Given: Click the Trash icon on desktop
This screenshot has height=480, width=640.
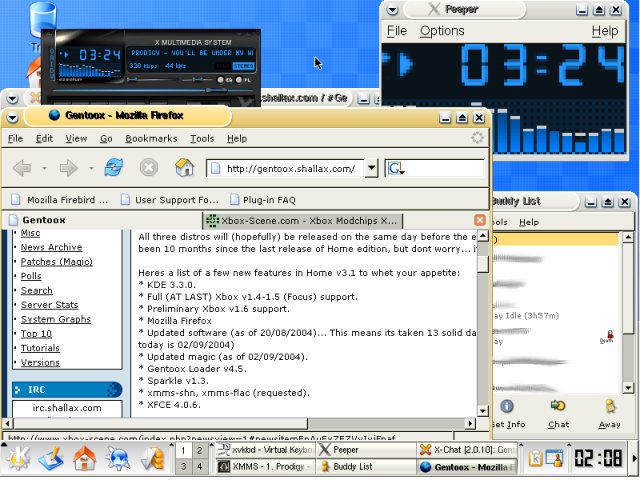Looking at the screenshot, I should coord(42,18).
